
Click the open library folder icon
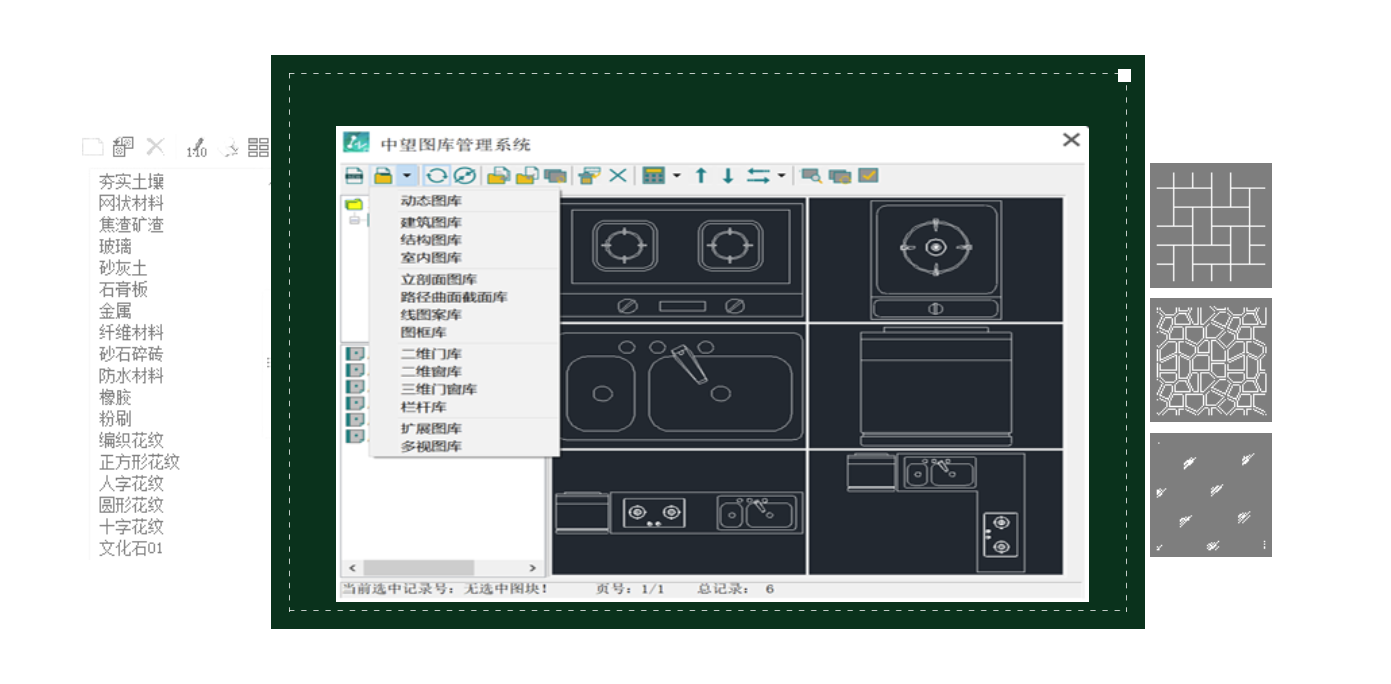pos(382,175)
